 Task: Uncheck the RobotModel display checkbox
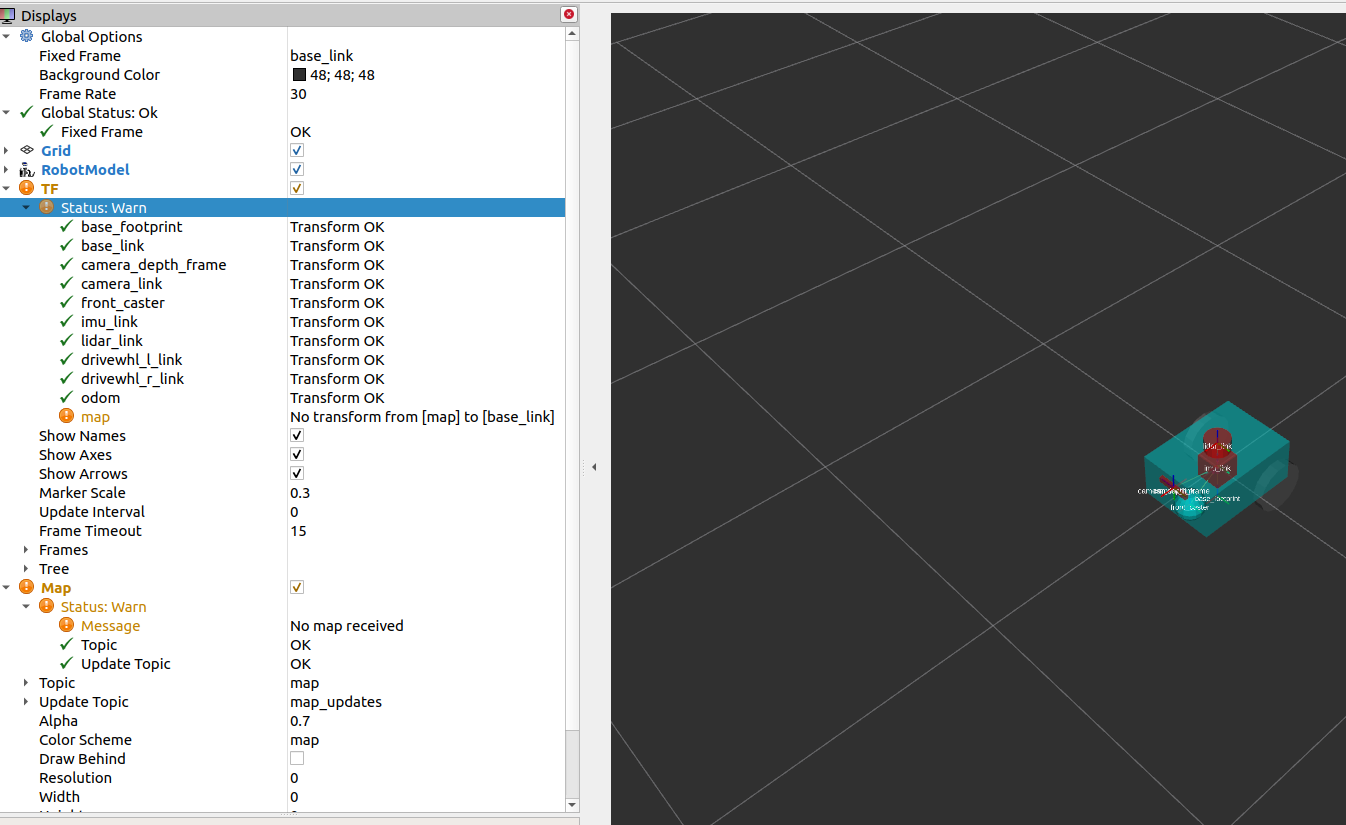tap(297, 170)
